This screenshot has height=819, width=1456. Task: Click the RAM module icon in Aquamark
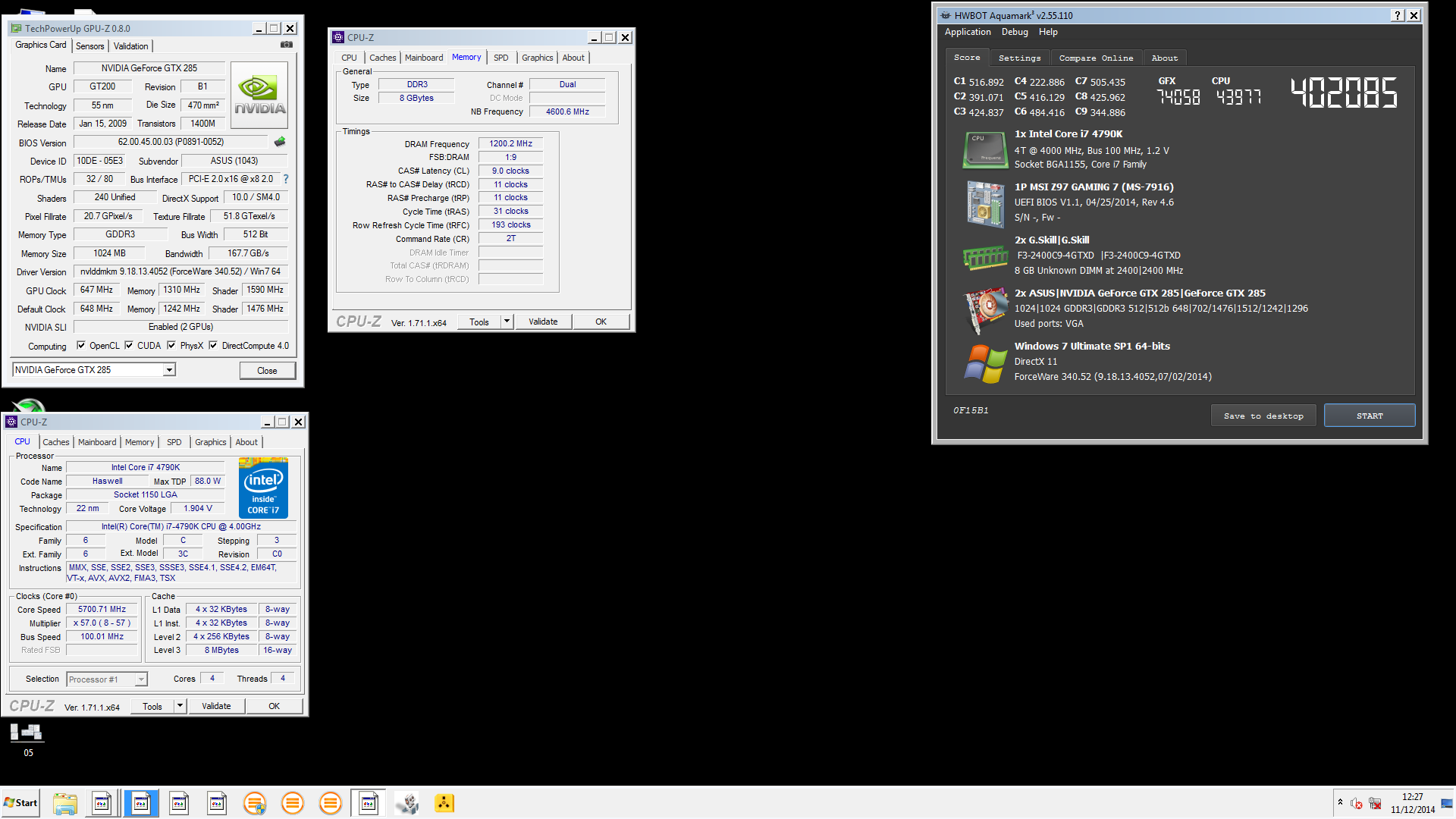click(985, 258)
